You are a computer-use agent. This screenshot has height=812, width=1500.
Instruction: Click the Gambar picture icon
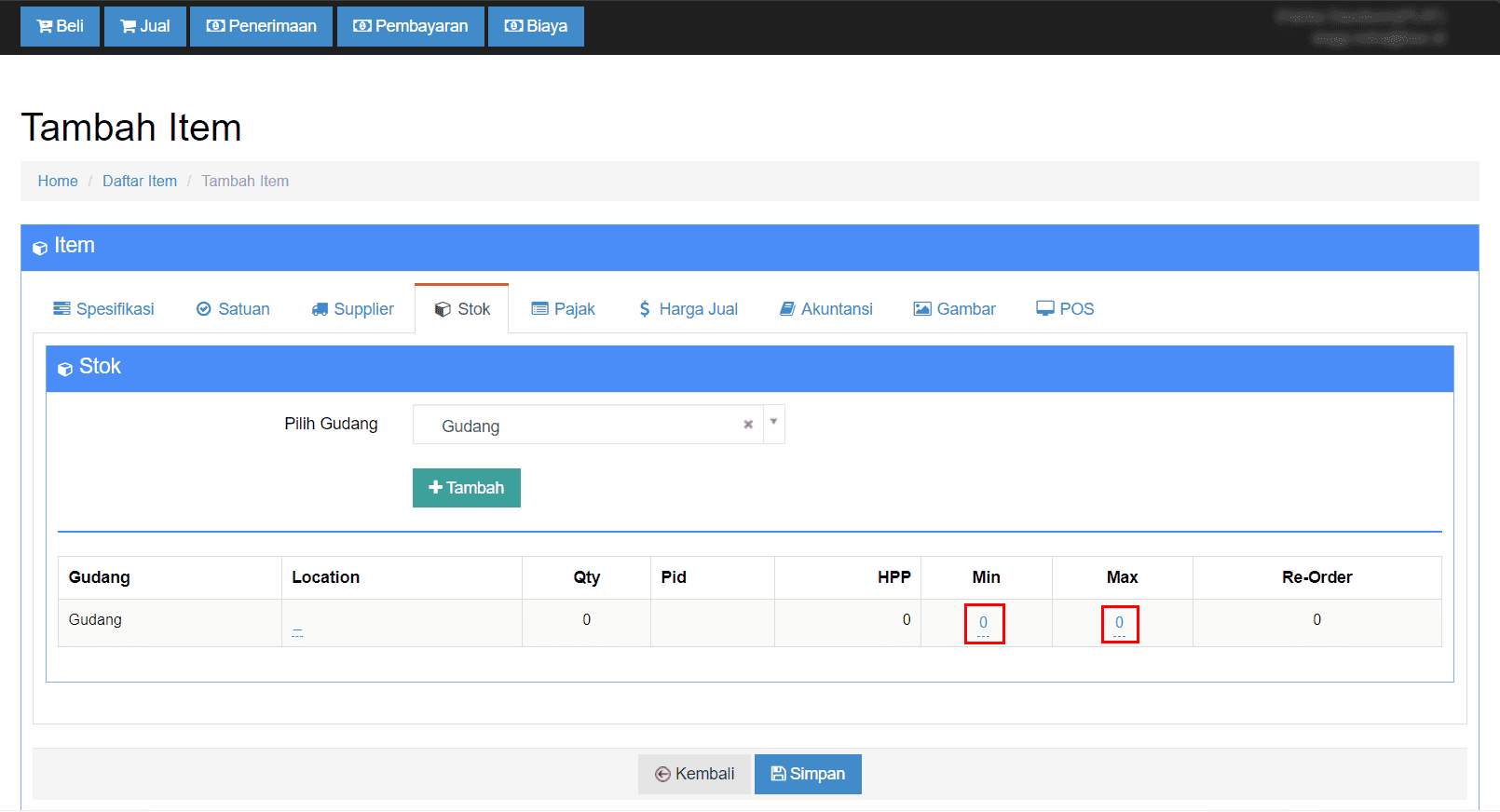(x=922, y=309)
